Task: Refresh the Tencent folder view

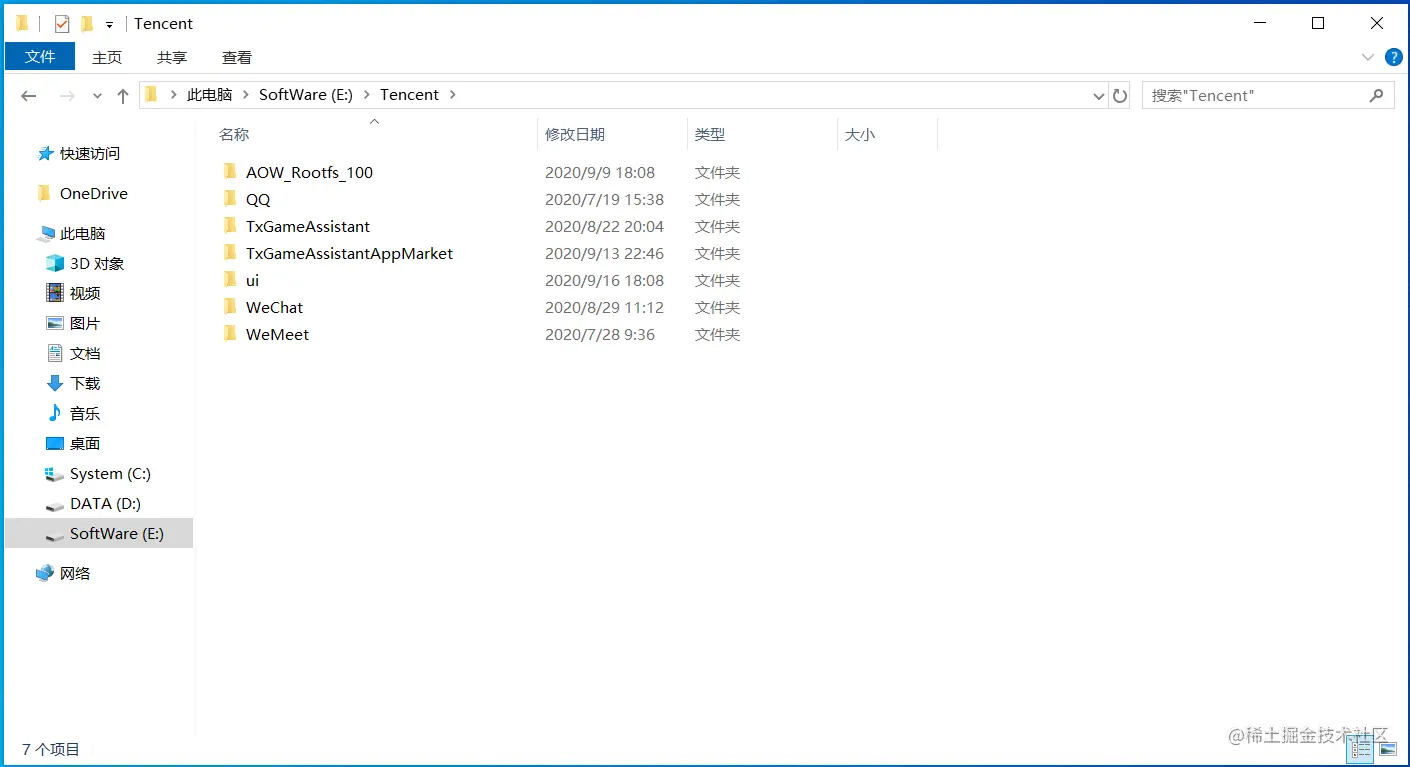Action: (1120, 96)
